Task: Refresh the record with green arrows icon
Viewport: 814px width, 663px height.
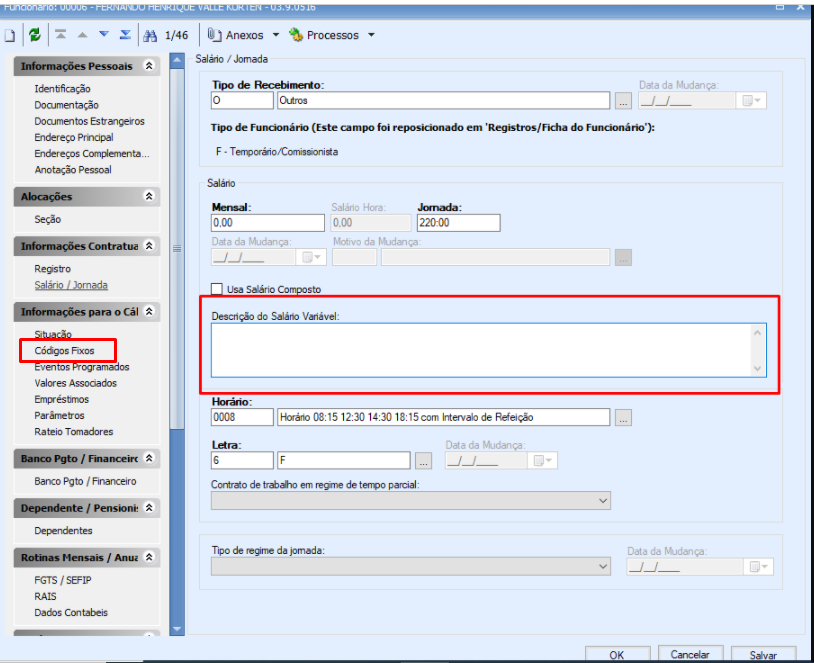Action: [x=35, y=35]
